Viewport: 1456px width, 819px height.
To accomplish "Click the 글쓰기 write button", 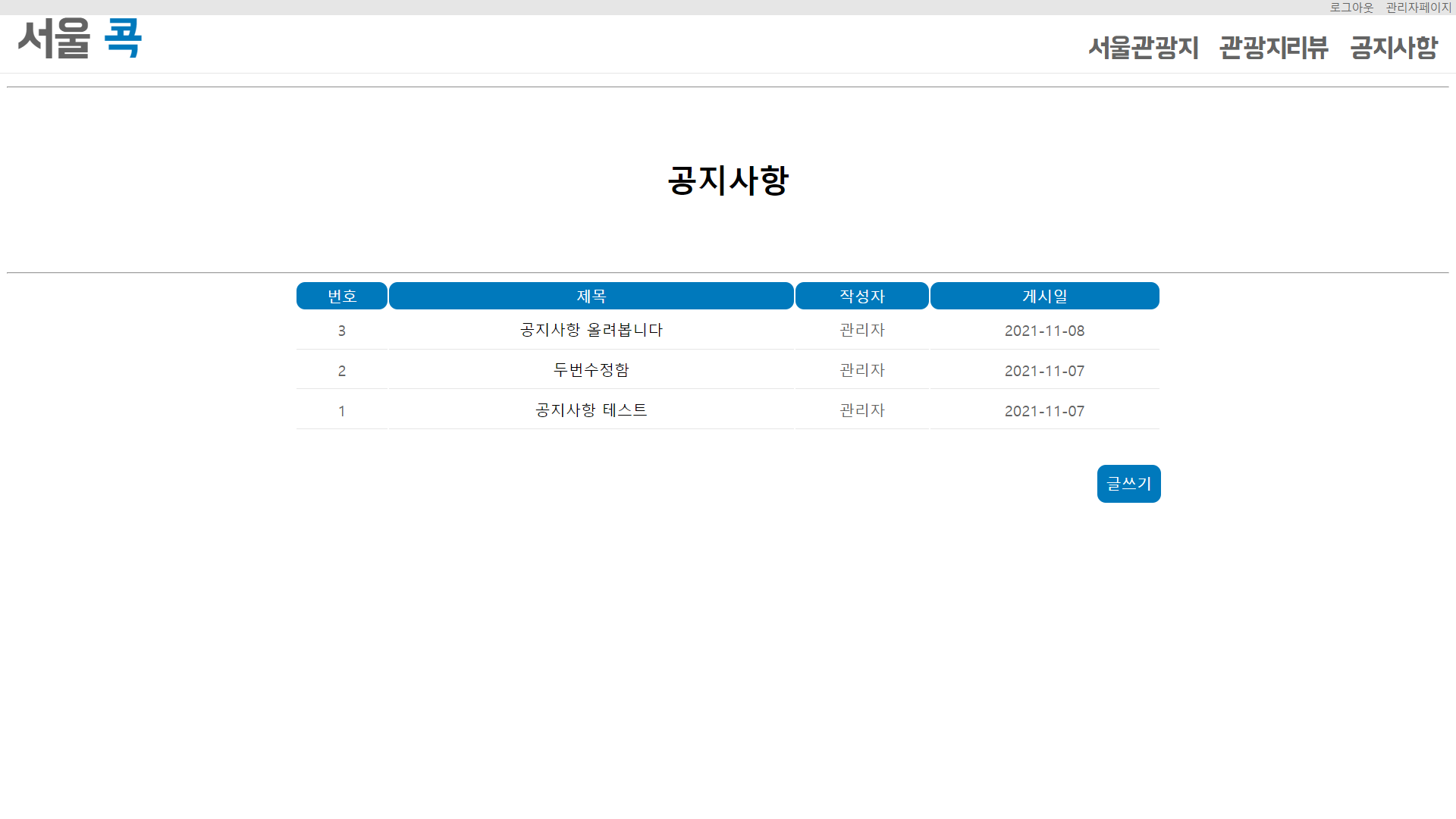I will [1128, 484].
